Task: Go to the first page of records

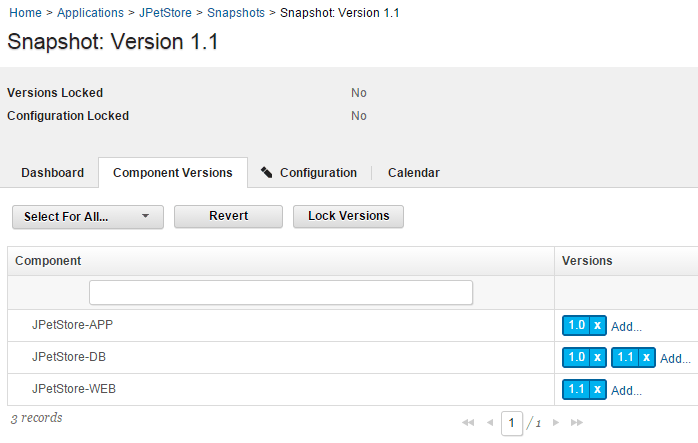Action: pyautogui.click(x=467, y=423)
